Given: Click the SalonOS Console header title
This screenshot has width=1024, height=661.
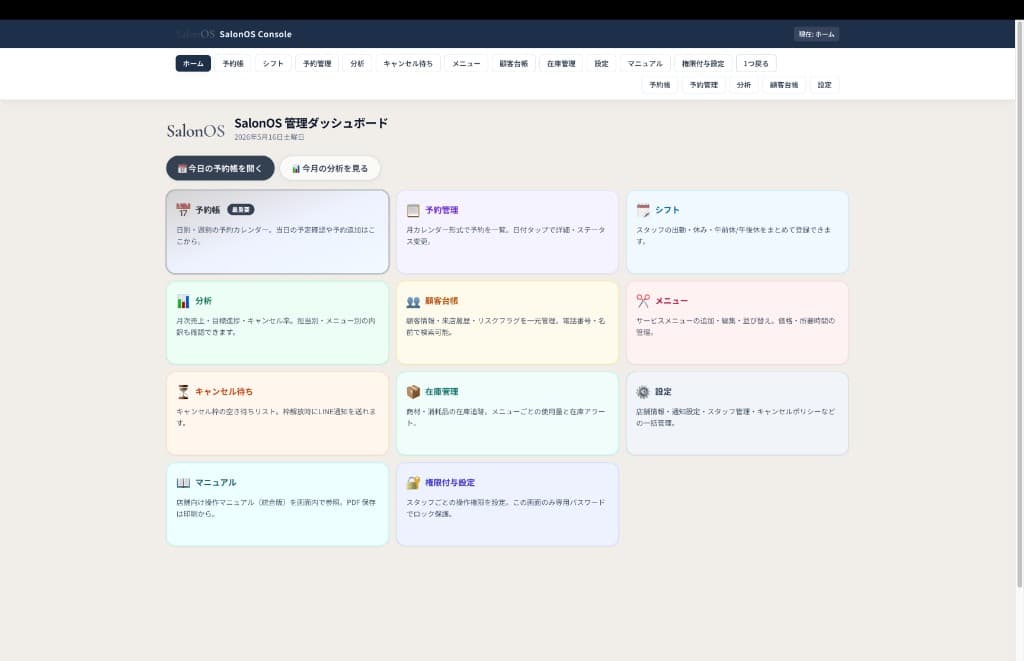Looking at the screenshot, I should point(255,34).
